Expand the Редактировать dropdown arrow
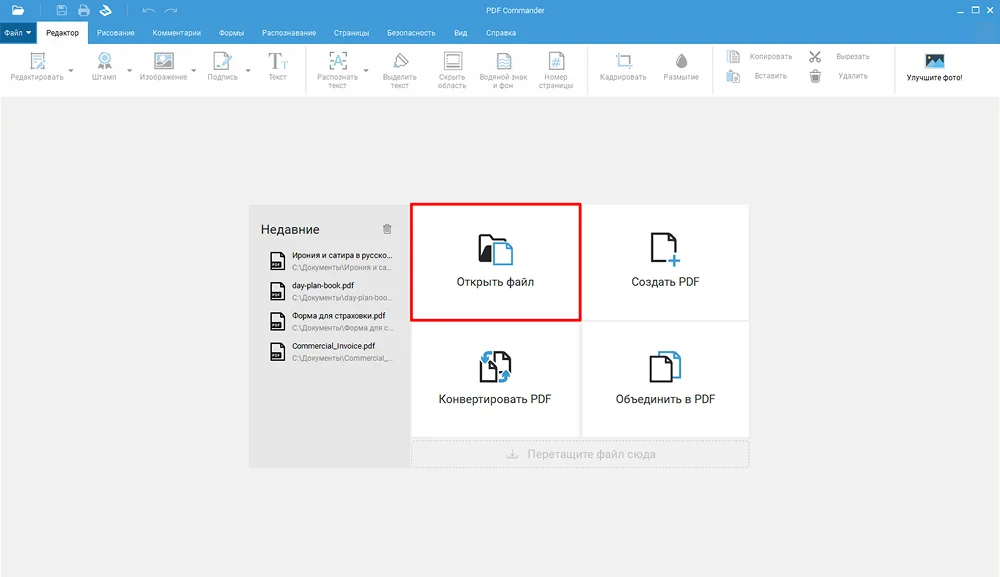 click(x=71, y=71)
